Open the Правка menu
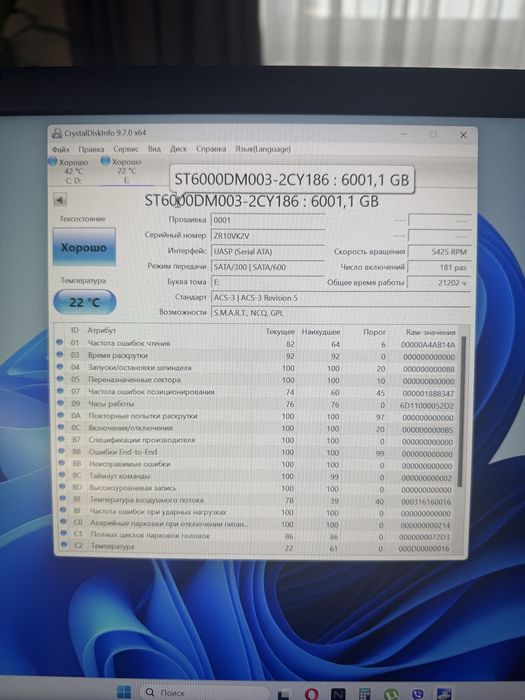 pos(91,149)
